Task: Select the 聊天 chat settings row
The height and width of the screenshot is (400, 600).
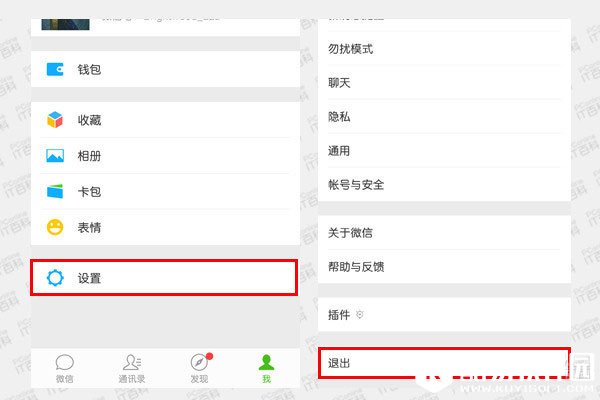Action: [x=444, y=83]
